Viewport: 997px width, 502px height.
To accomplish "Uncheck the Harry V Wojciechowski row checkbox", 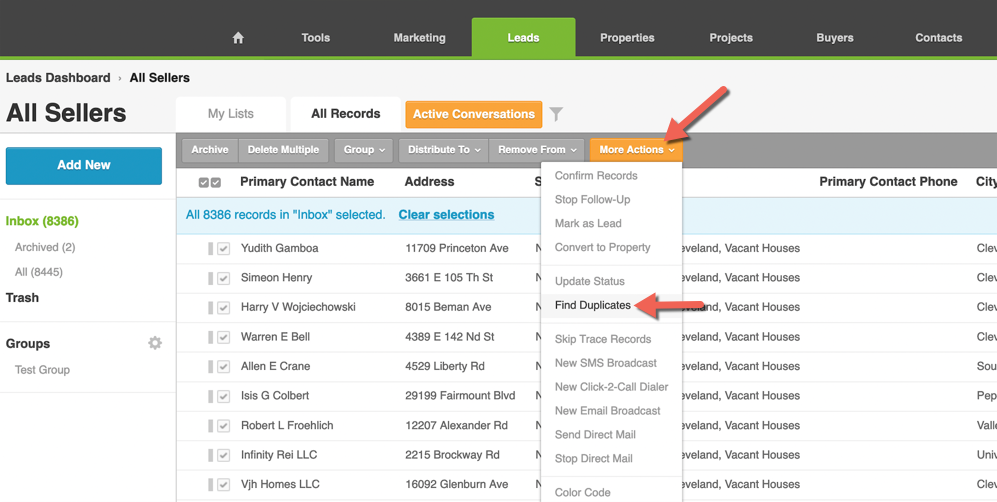I will tap(223, 308).
